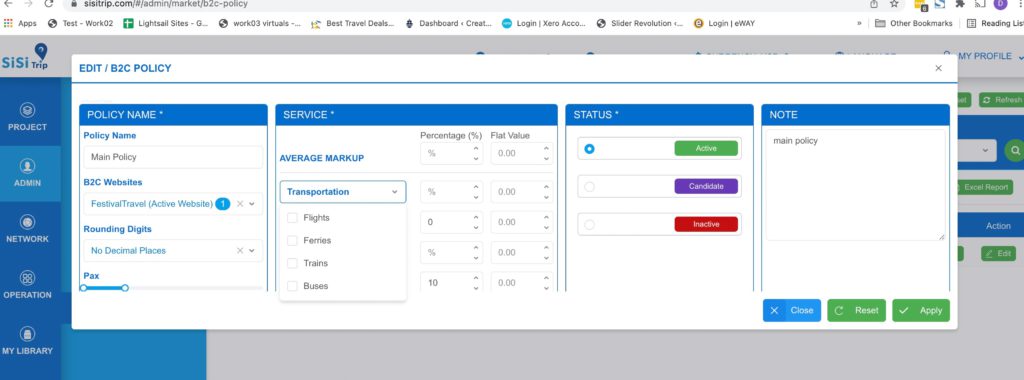
Task: Open the Dashboard Creat... bookmark
Action: tap(449, 24)
